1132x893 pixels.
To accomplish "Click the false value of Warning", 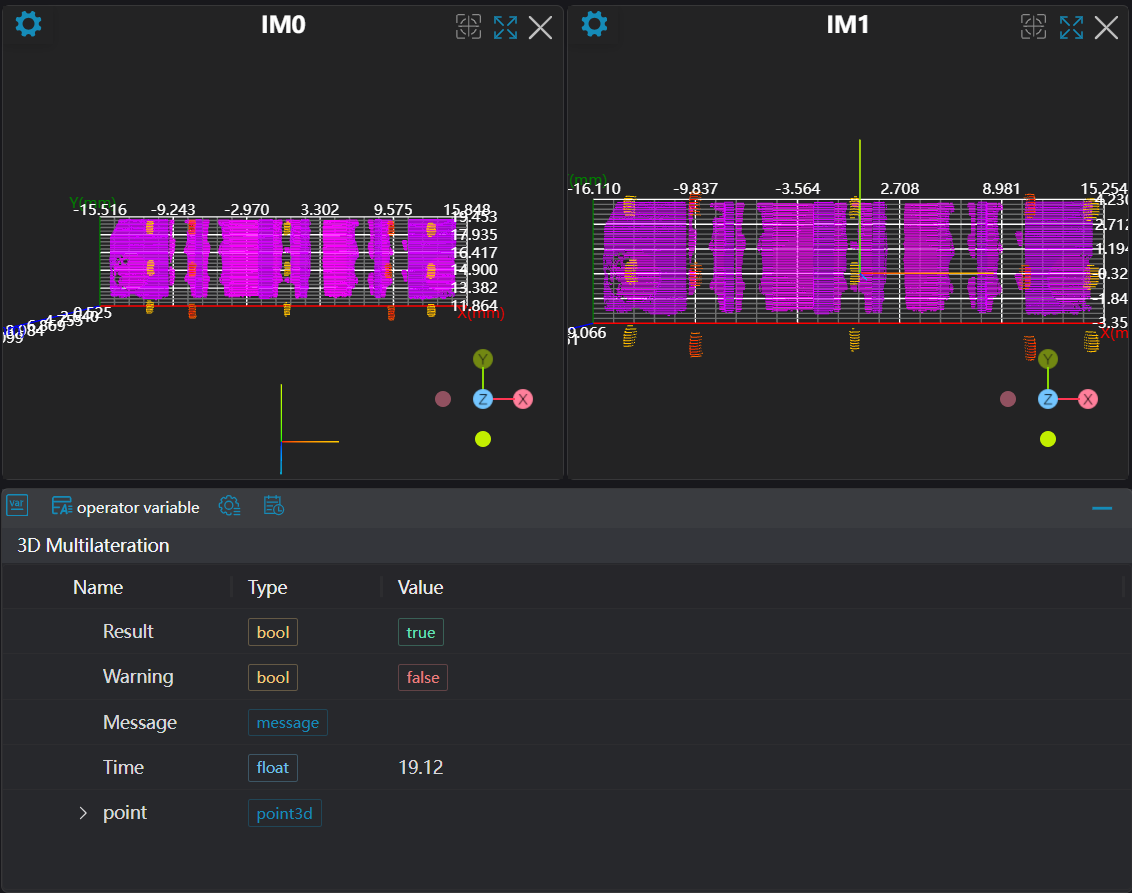I will pos(423,677).
